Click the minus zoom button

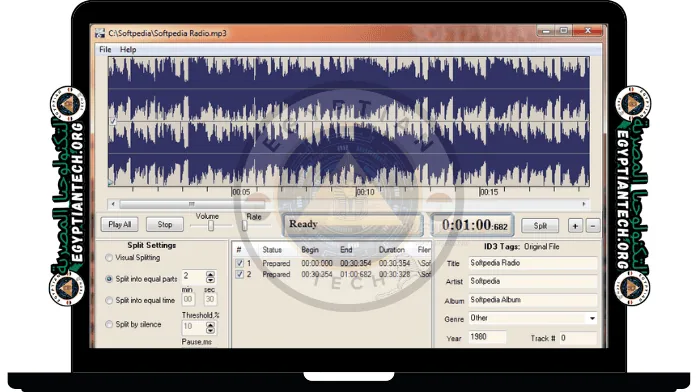(x=593, y=226)
